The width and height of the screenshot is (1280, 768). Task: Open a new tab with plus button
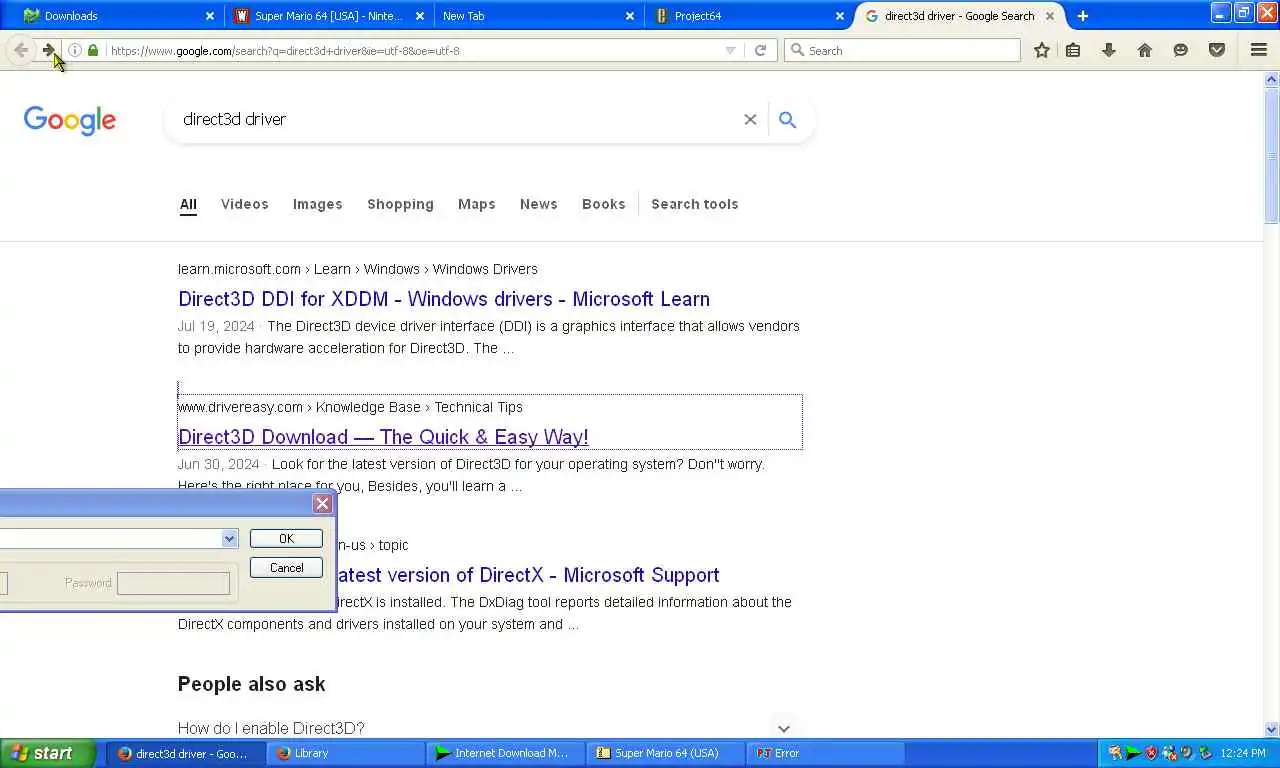pos(1082,16)
